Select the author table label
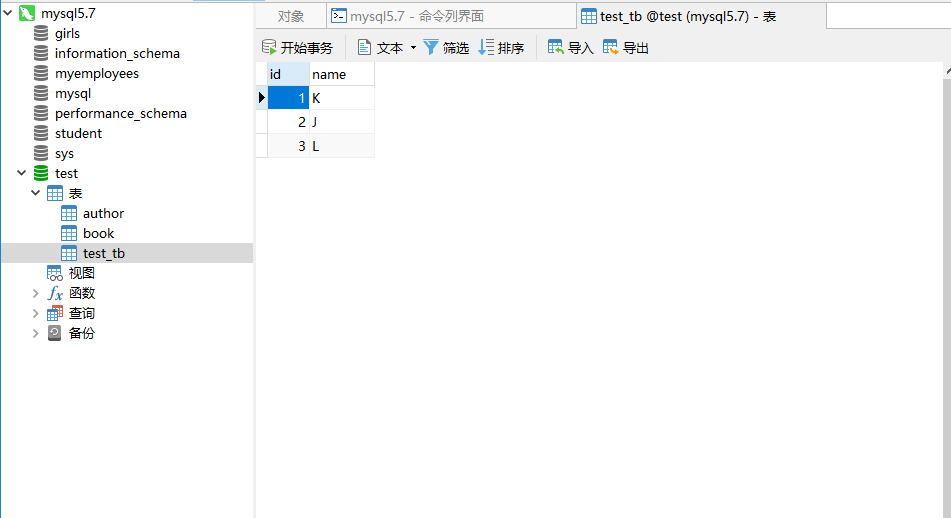Viewport: 951px width, 518px height. pos(103,214)
